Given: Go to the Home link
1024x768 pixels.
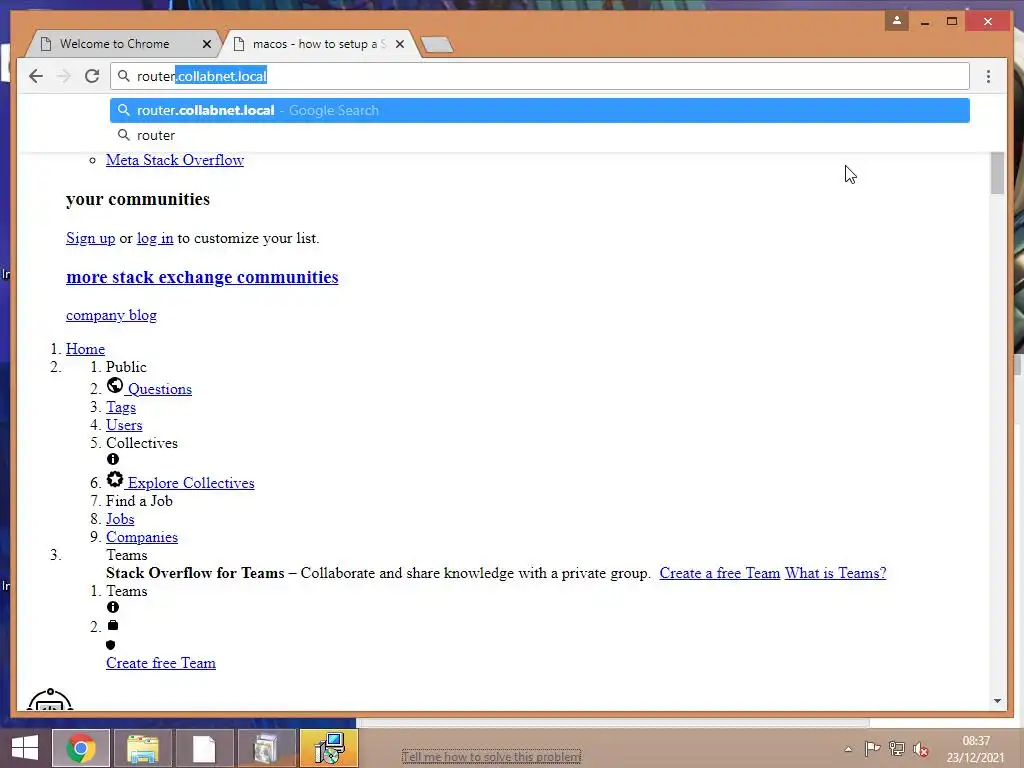Looking at the screenshot, I should click(x=85, y=349).
